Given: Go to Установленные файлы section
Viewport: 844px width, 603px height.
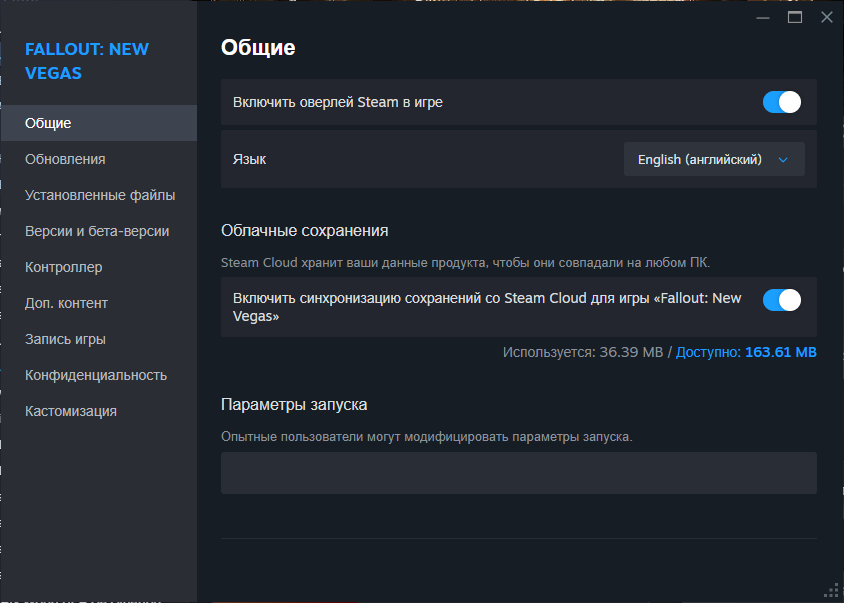Looking at the screenshot, I should (99, 195).
